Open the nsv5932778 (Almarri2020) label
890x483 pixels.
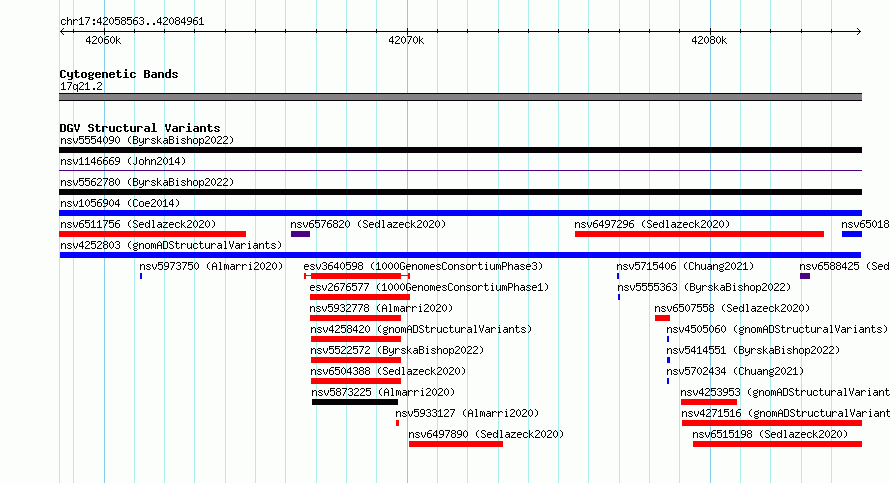(x=381, y=308)
